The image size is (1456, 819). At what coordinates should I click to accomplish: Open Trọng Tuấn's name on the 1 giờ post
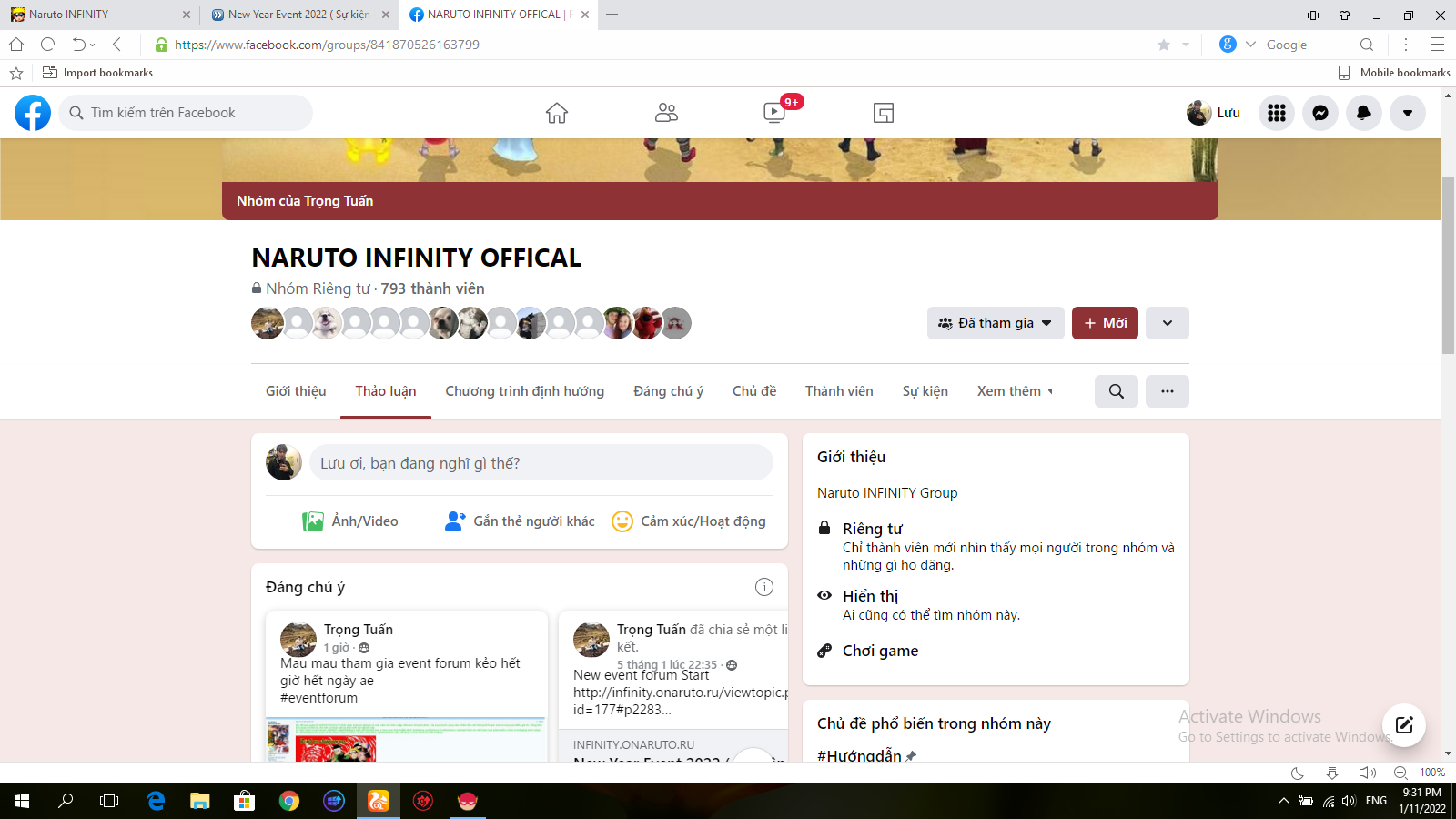coord(359,630)
